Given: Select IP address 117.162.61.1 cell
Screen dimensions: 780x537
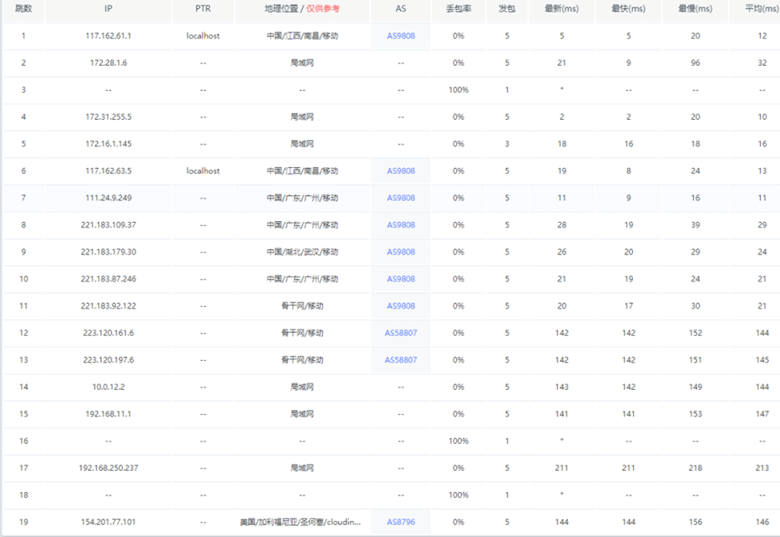Looking at the screenshot, I should (108, 36).
